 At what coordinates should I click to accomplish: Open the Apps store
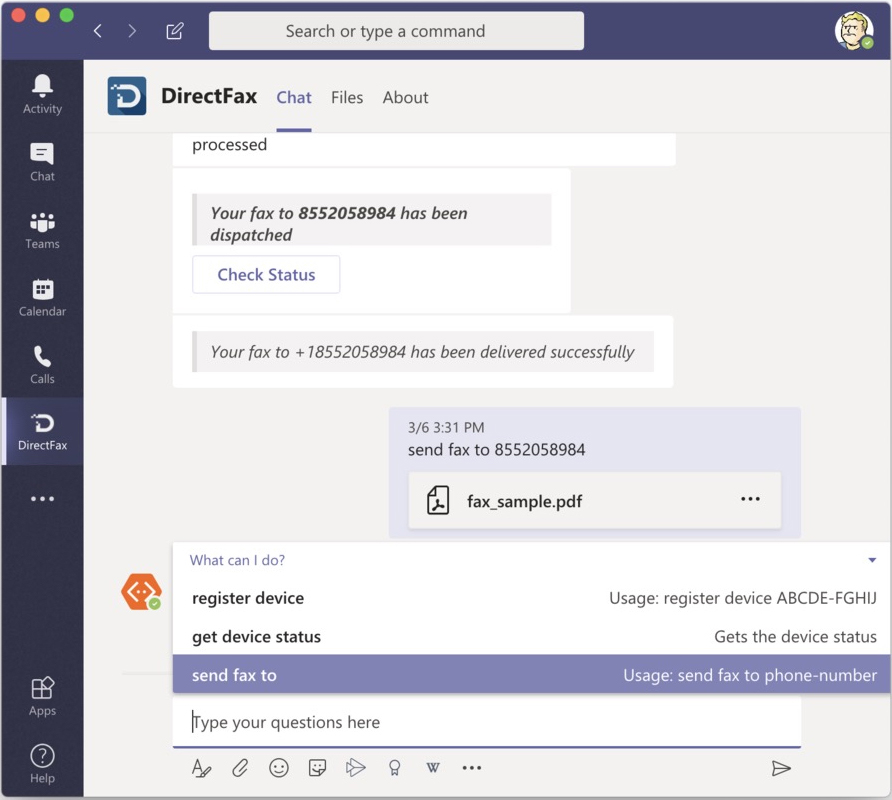[x=42, y=696]
